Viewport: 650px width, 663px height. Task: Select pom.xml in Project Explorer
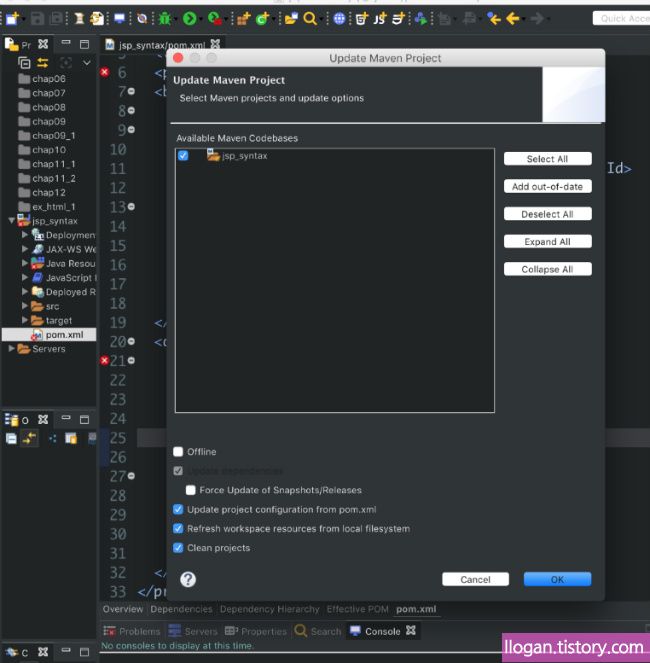pos(49,334)
